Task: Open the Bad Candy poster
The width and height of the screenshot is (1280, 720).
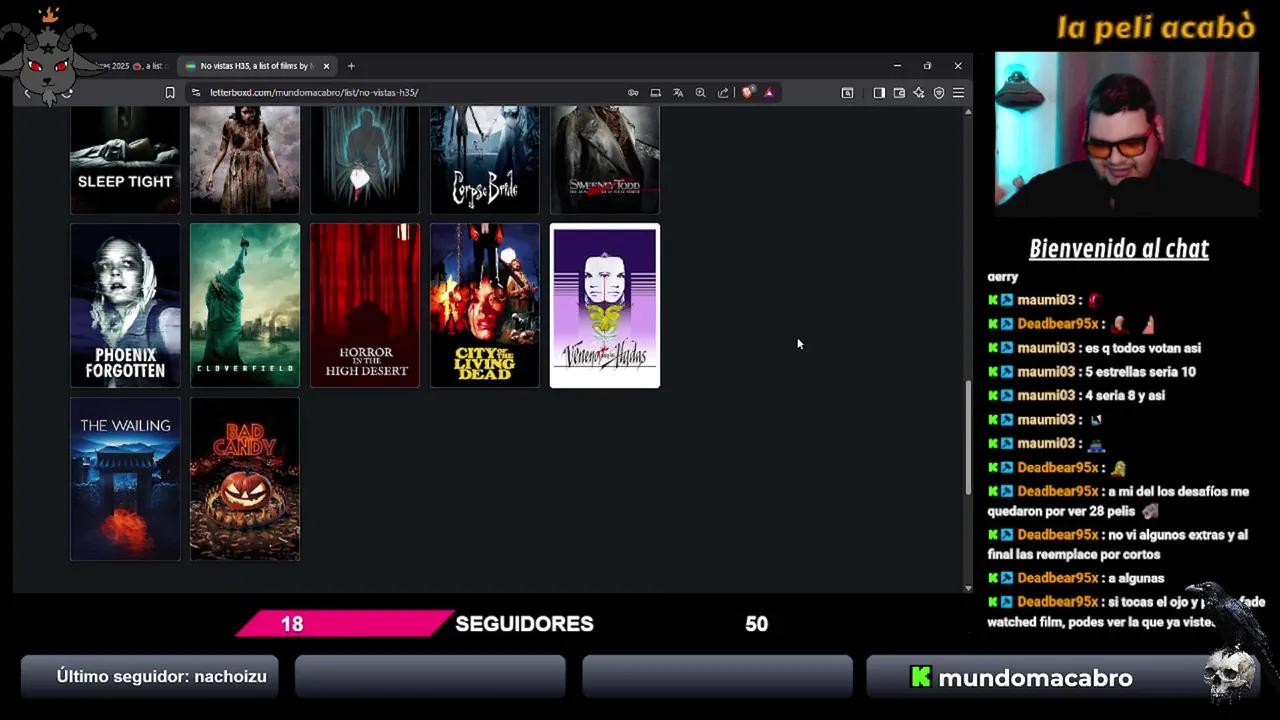Action: pyautogui.click(x=245, y=479)
